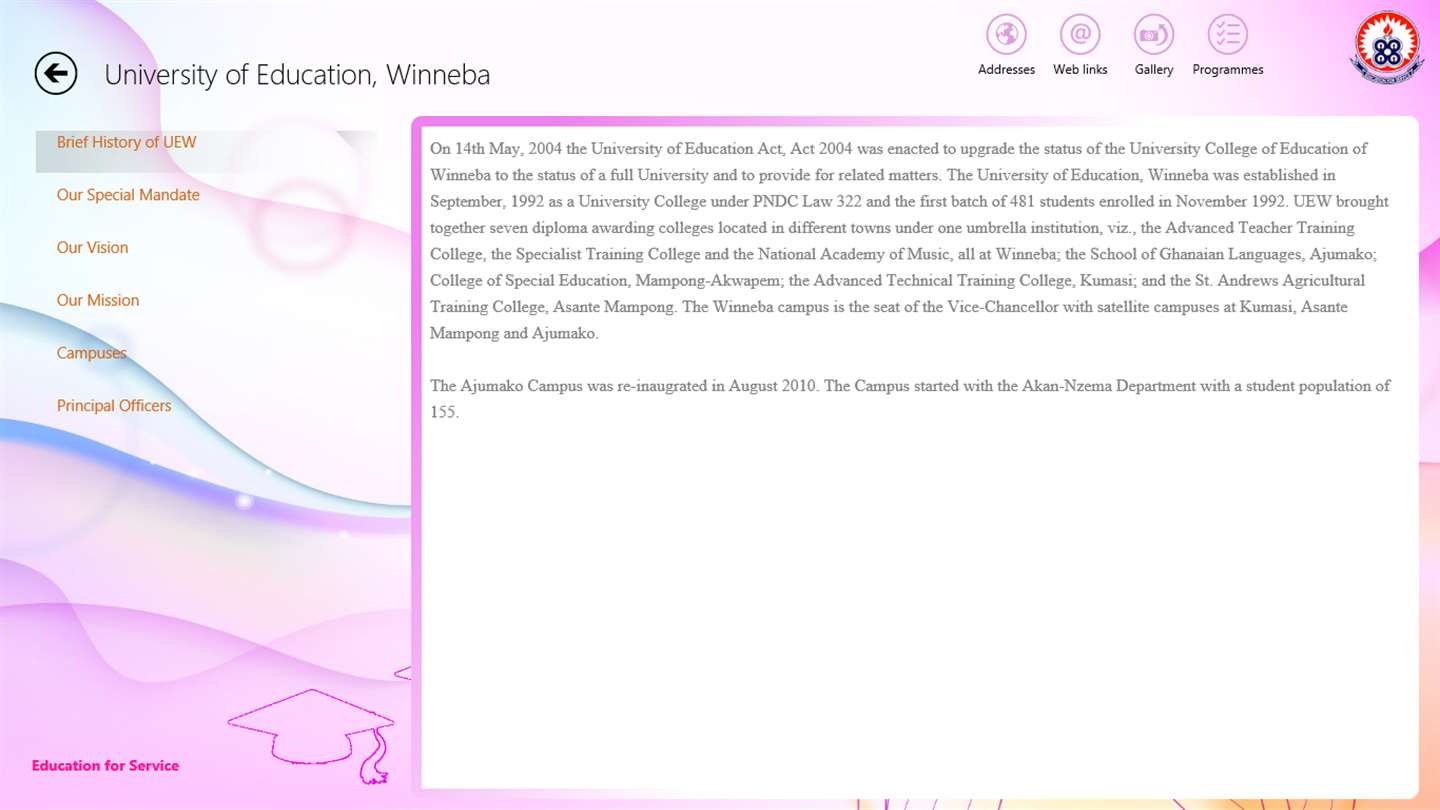The width and height of the screenshot is (1440, 810).
Task: Click the paragraph about the Ajumako Campus re-inauguration
Action: (x=911, y=398)
